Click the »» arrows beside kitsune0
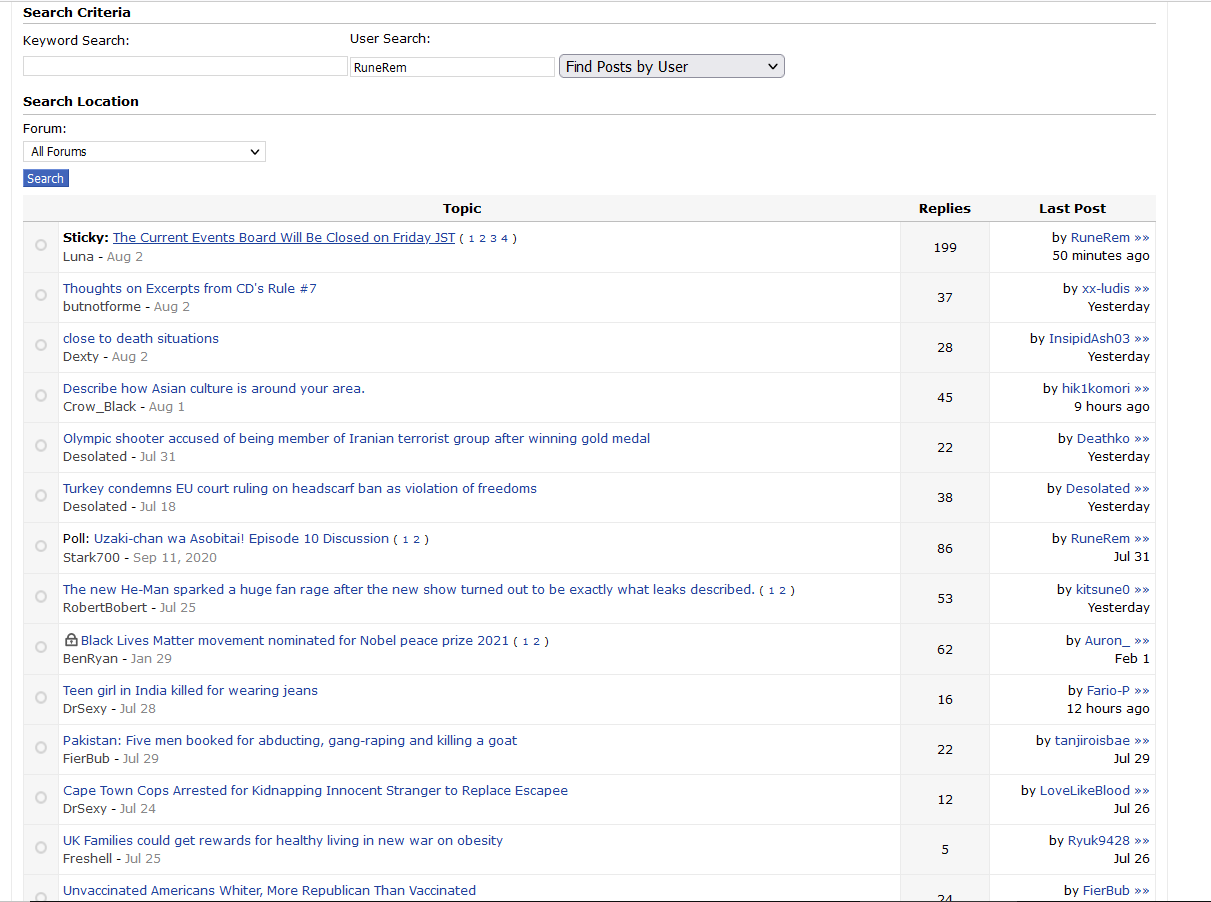Screen dimensions: 1211x902 click(1142, 590)
